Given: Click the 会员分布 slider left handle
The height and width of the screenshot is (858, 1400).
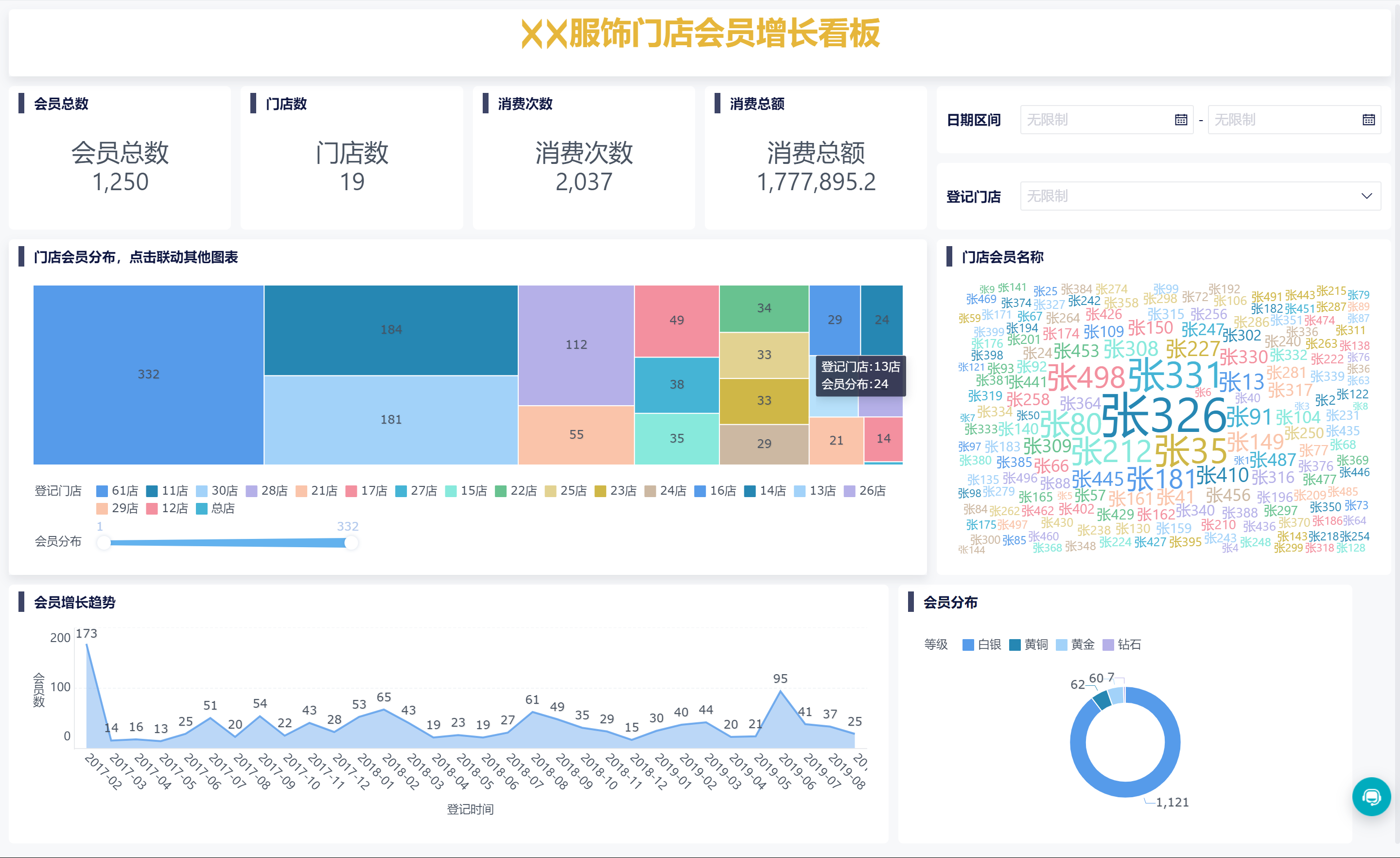Looking at the screenshot, I should 104,542.
